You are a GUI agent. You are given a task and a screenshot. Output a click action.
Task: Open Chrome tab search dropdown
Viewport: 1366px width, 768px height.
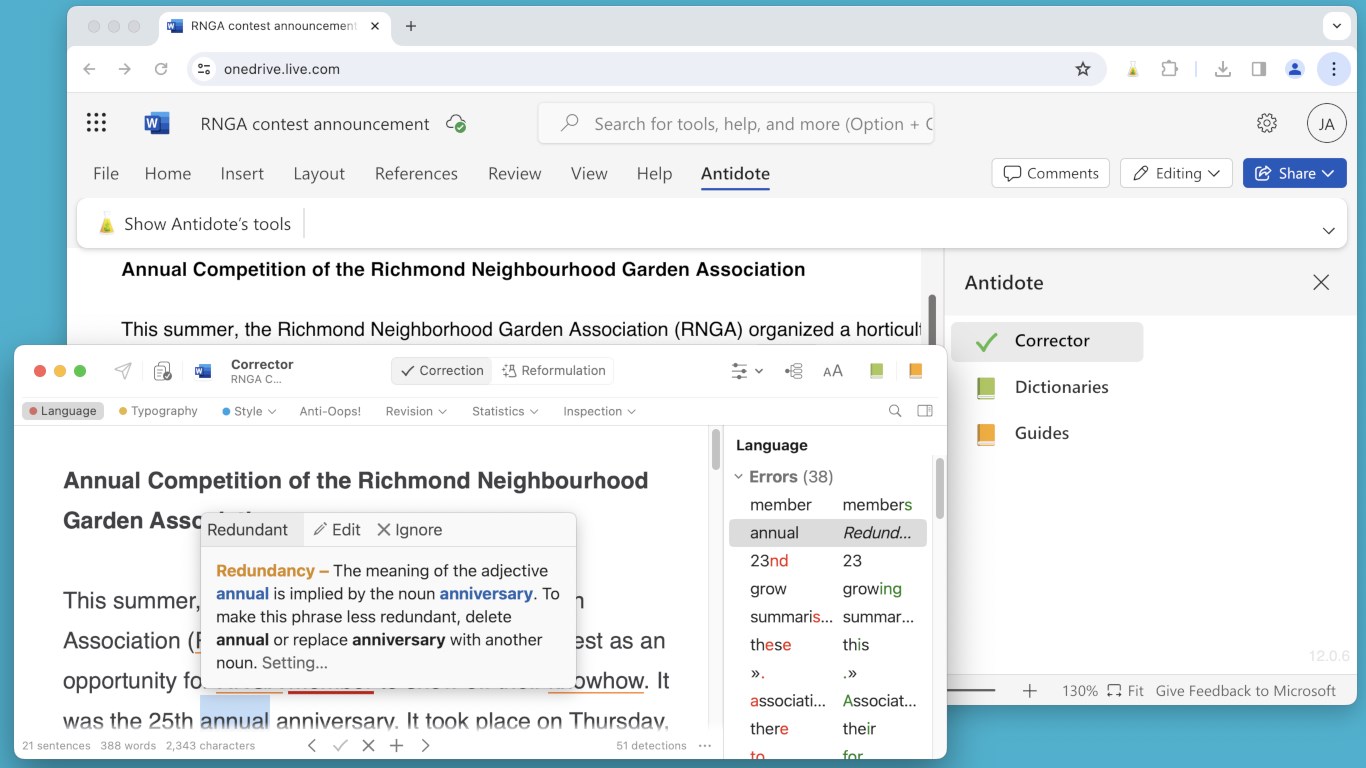[x=1336, y=26]
